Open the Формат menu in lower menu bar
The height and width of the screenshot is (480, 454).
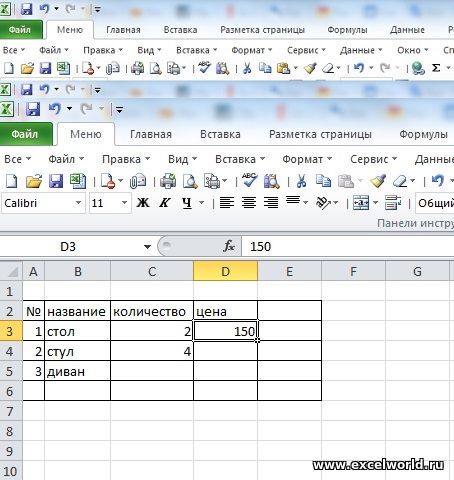[x=307, y=159]
